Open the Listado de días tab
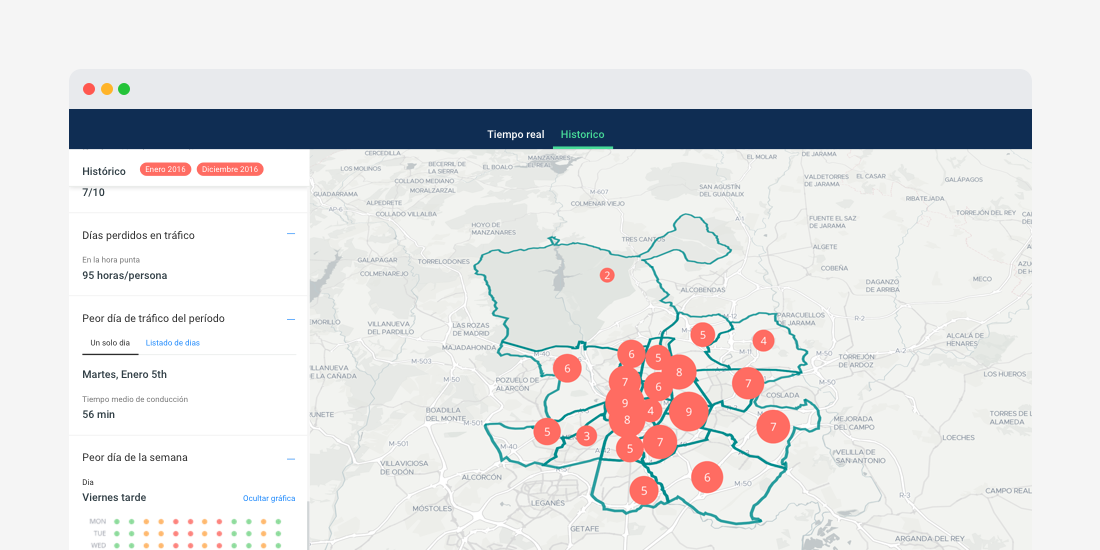 [x=172, y=343]
